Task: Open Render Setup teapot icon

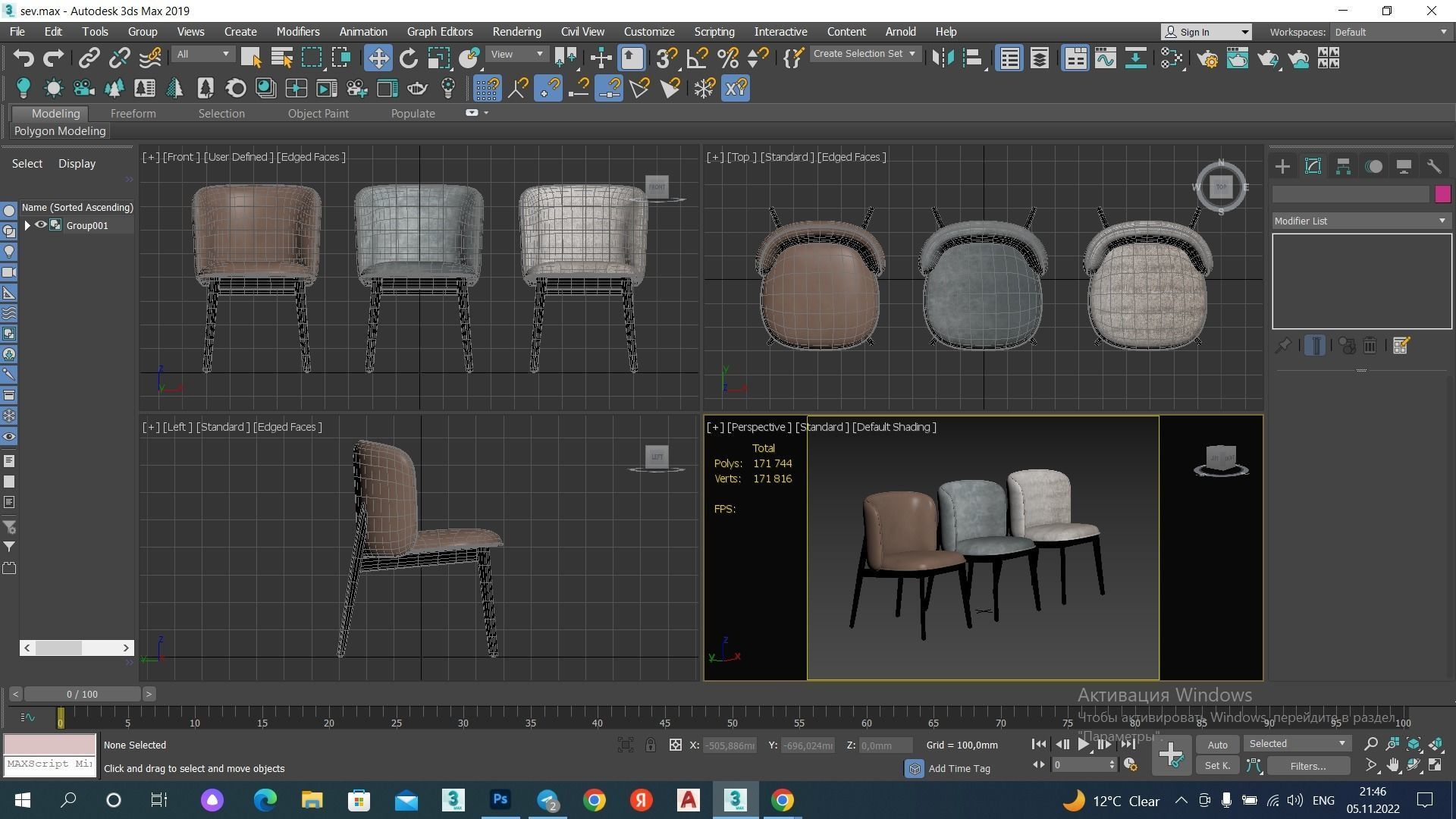Action: 1208,58
